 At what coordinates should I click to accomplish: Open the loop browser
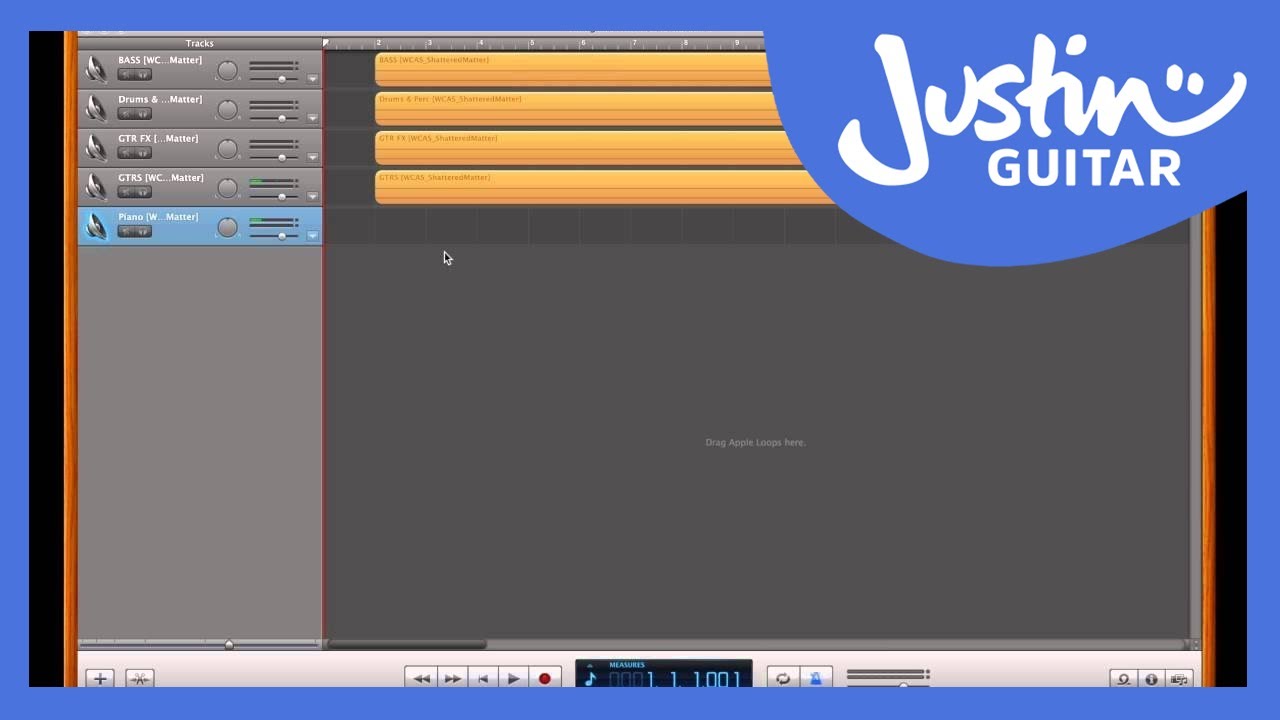tap(1123, 679)
